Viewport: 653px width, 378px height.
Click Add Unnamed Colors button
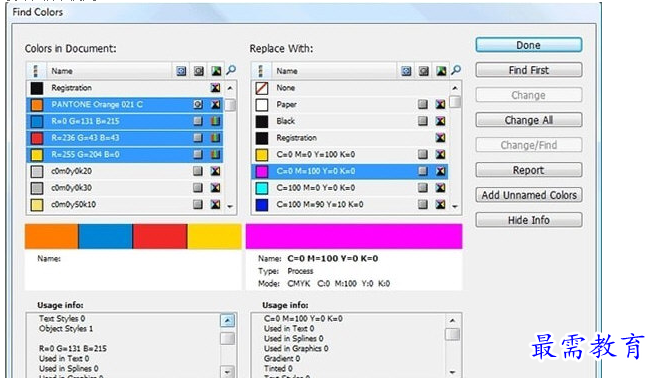(x=529, y=195)
